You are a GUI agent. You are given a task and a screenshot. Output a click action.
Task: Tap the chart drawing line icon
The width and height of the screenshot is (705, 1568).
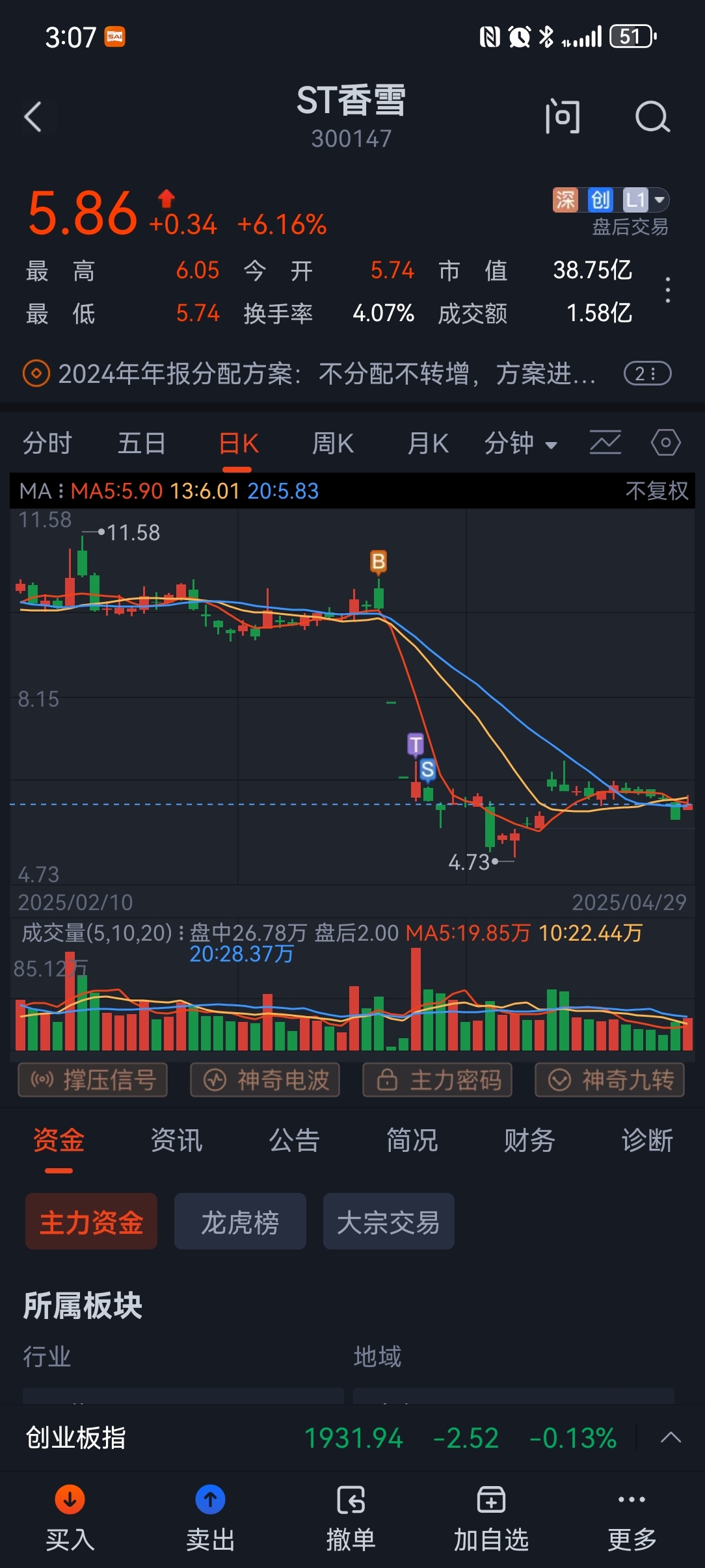click(x=605, y=443)
